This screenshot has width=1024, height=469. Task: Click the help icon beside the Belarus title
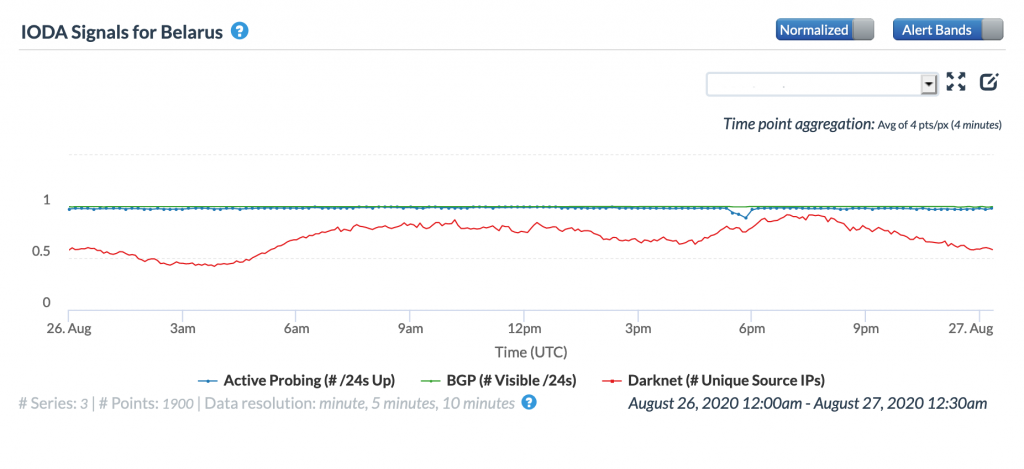pyautogui.click(x=239, y=30)
